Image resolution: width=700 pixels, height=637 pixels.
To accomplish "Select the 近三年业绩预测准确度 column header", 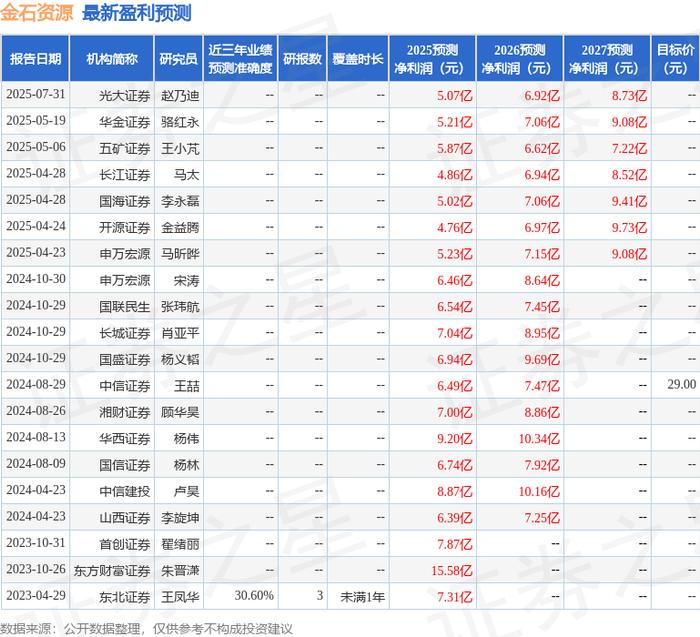I will [x=240, y=58].
